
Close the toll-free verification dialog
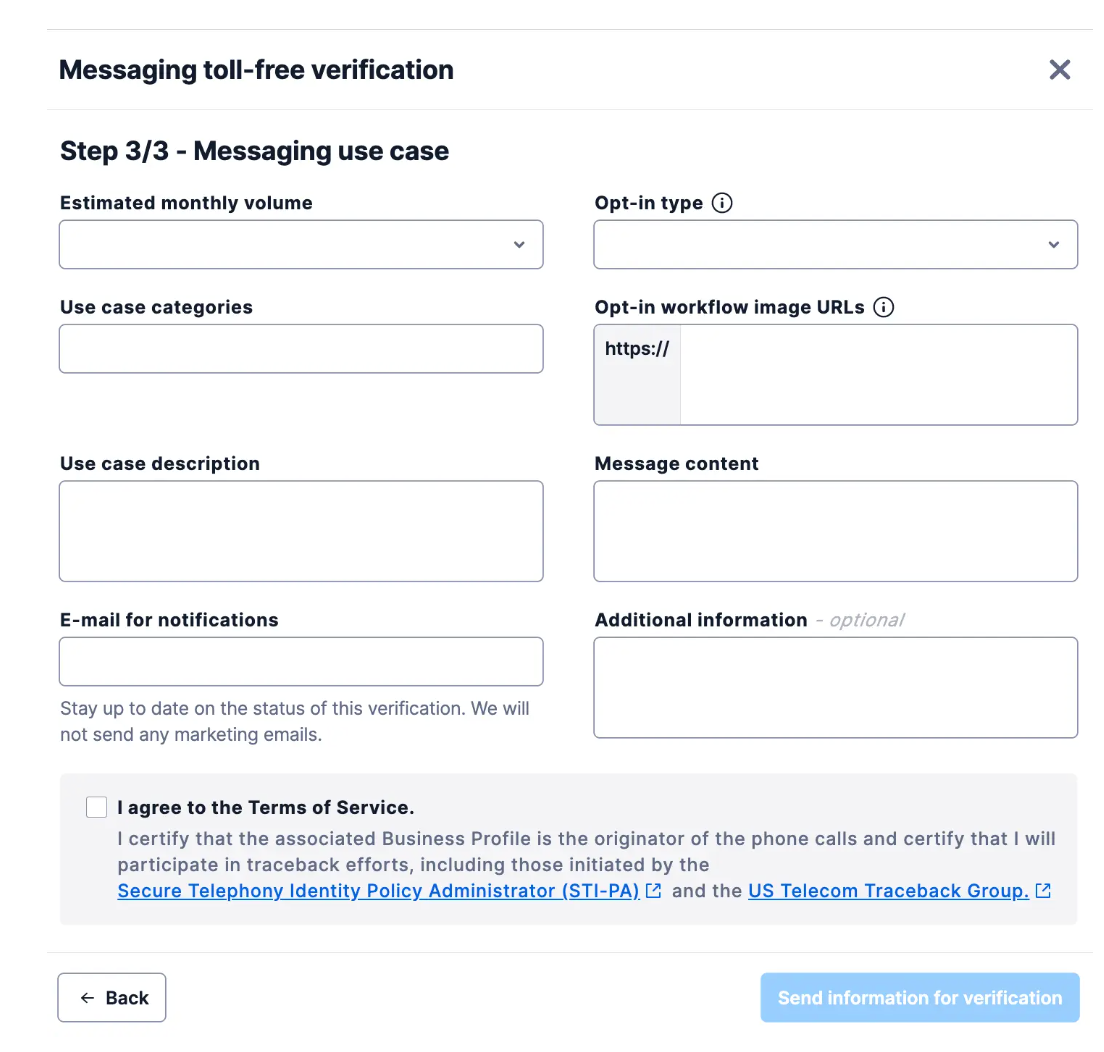tap(1060, 70)
